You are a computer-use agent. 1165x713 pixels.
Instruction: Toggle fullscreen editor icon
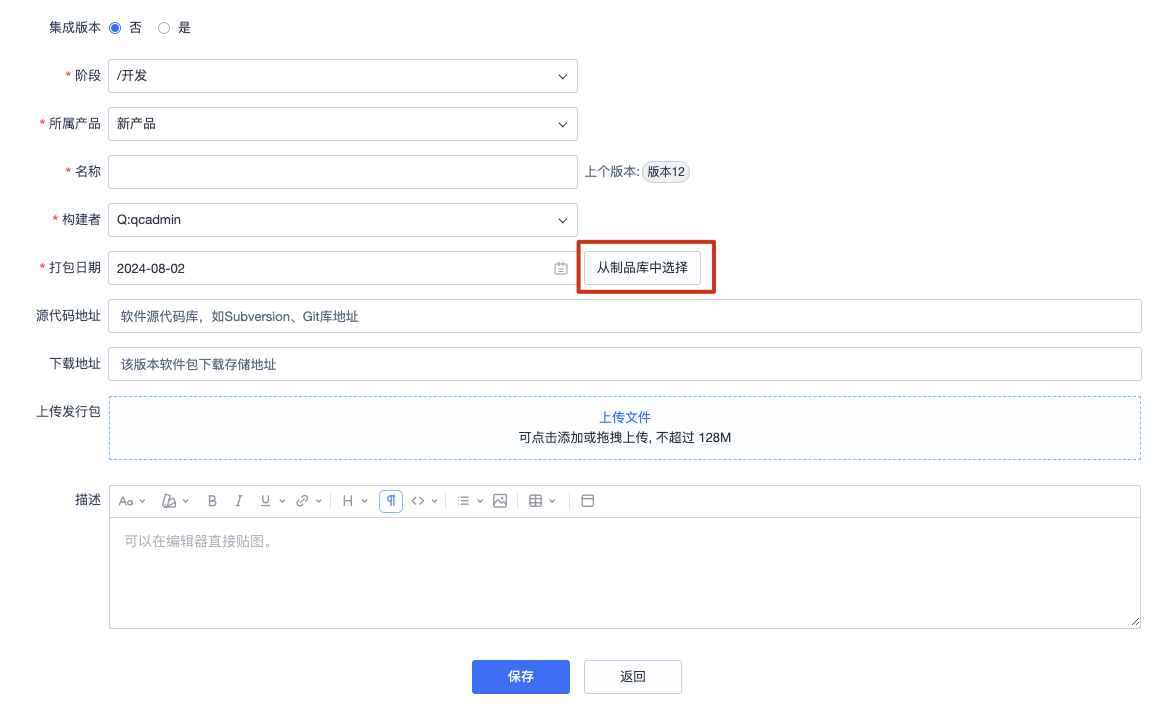(588, 501)
